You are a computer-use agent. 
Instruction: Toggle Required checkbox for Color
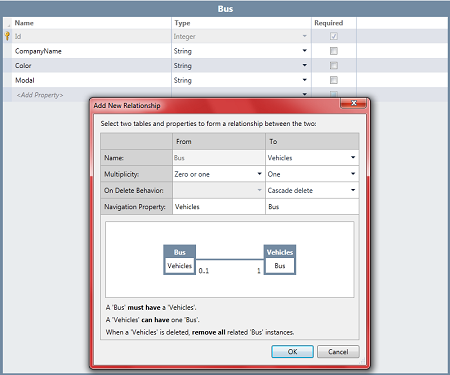point(333,65)
